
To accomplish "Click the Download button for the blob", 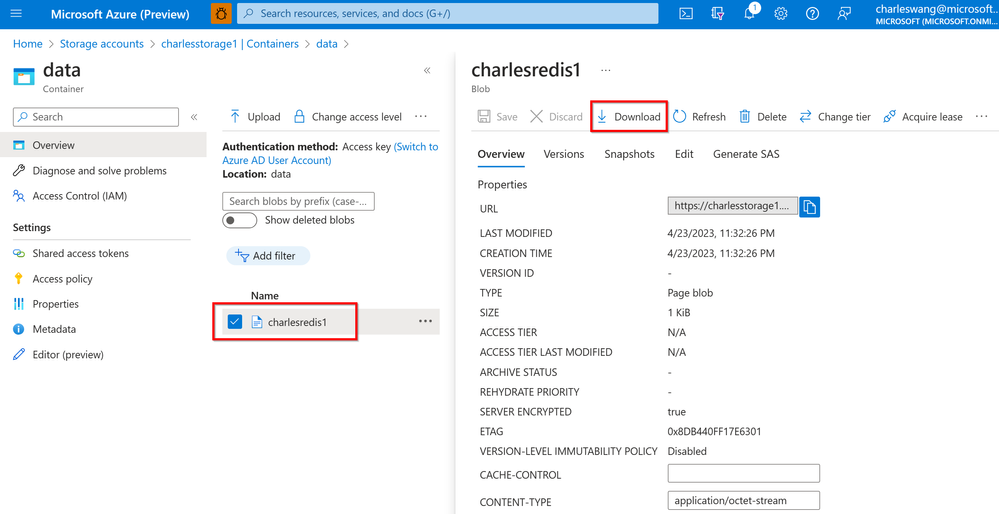I will (x=629, y=117).
